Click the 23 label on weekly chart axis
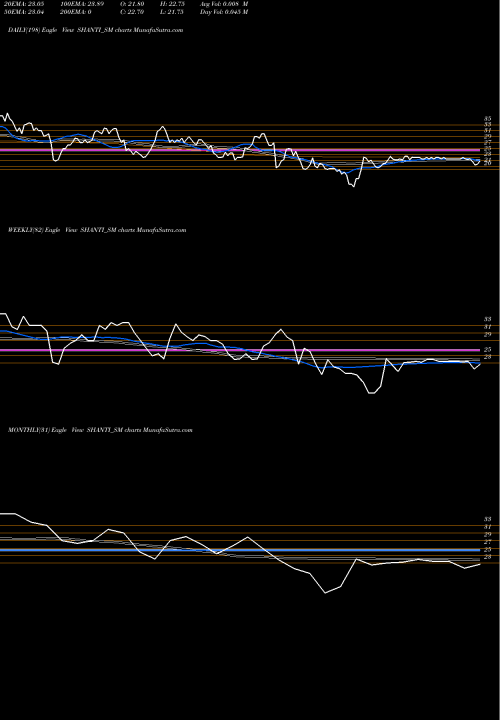This screenshot has height=720, width=500. pos(487,357)
